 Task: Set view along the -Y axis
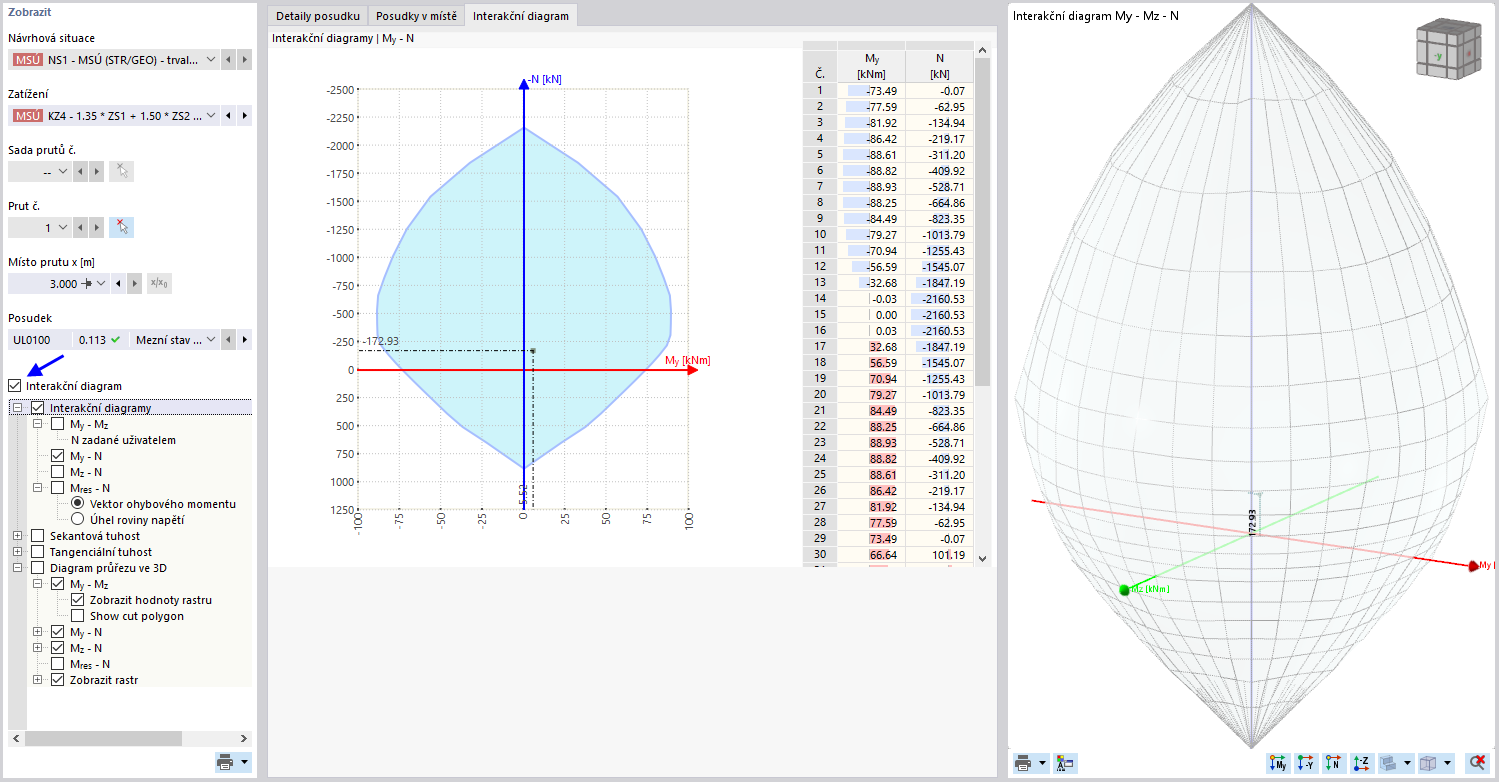coord(1306,763)
